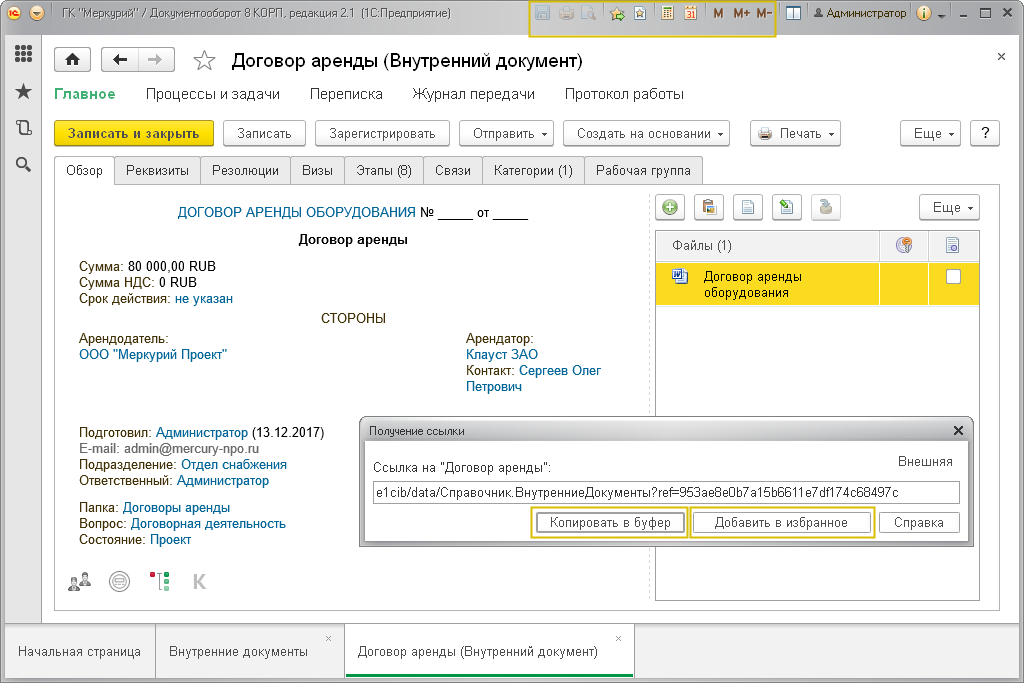Go to home page icon

pyautogui.click(x=72, y=60)
